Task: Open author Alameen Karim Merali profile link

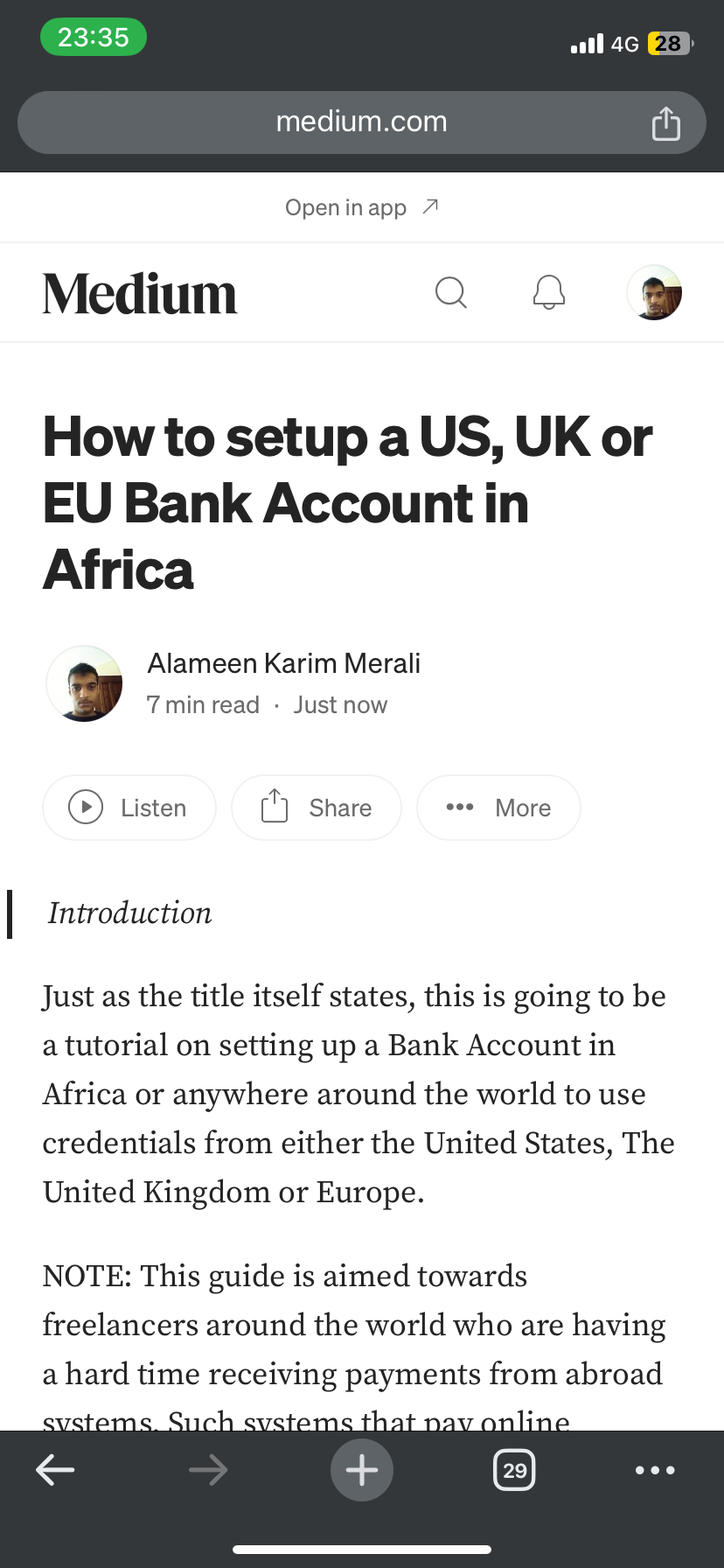Action: pyautogui.click(x=283, y=663)
